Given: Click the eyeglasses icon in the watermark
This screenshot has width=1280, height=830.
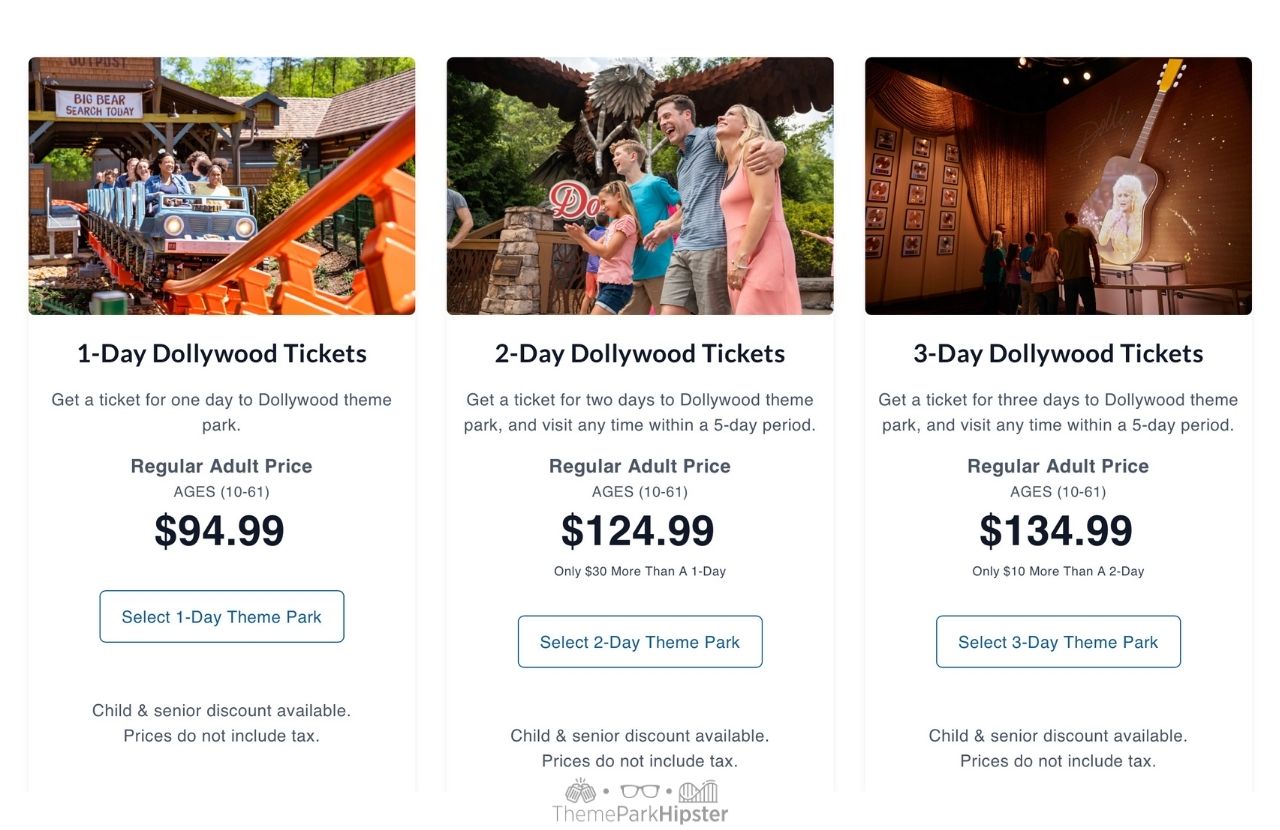Looking at the screenshot, I should coord(640,792).
